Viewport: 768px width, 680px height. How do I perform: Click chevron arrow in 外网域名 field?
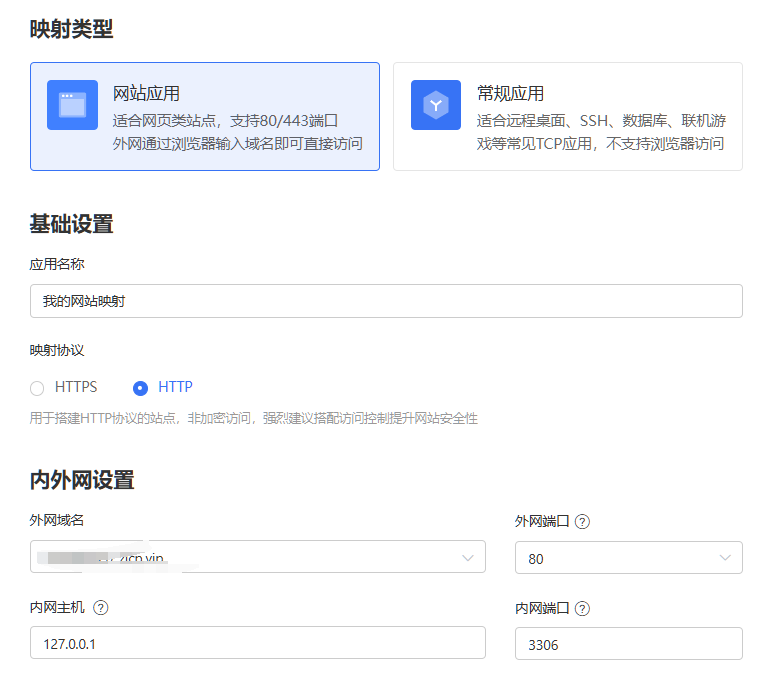click(x=467, y=558)
